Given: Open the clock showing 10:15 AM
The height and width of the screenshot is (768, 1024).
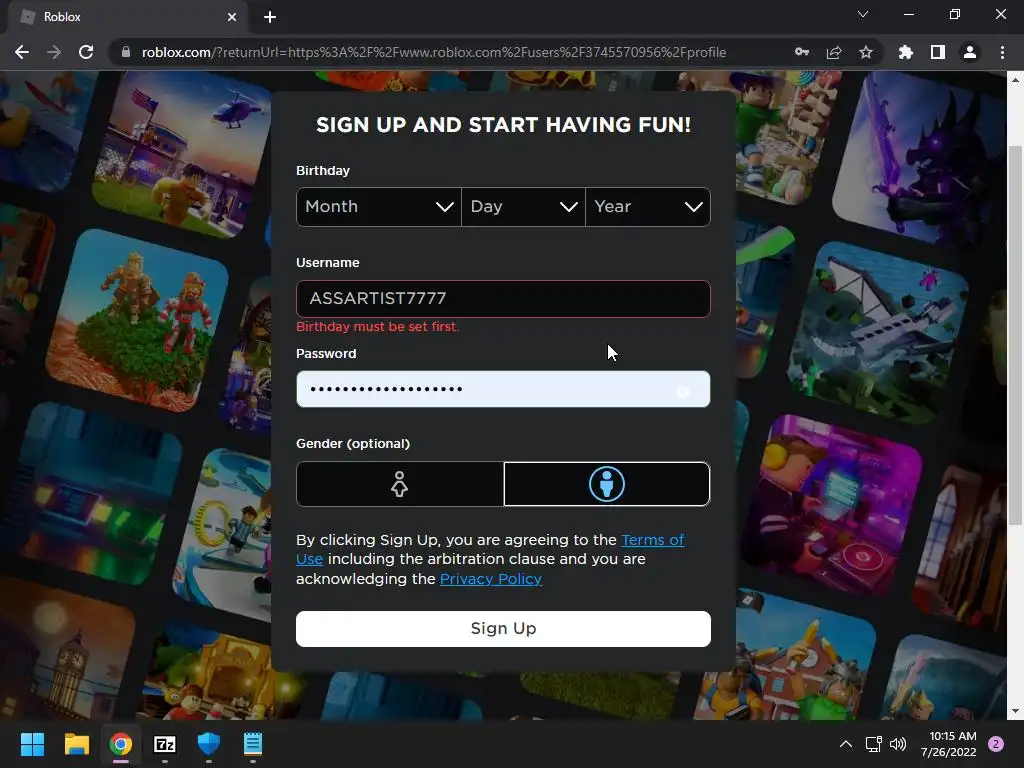Looking at the screenshot, I should click(x=949, y=744).
